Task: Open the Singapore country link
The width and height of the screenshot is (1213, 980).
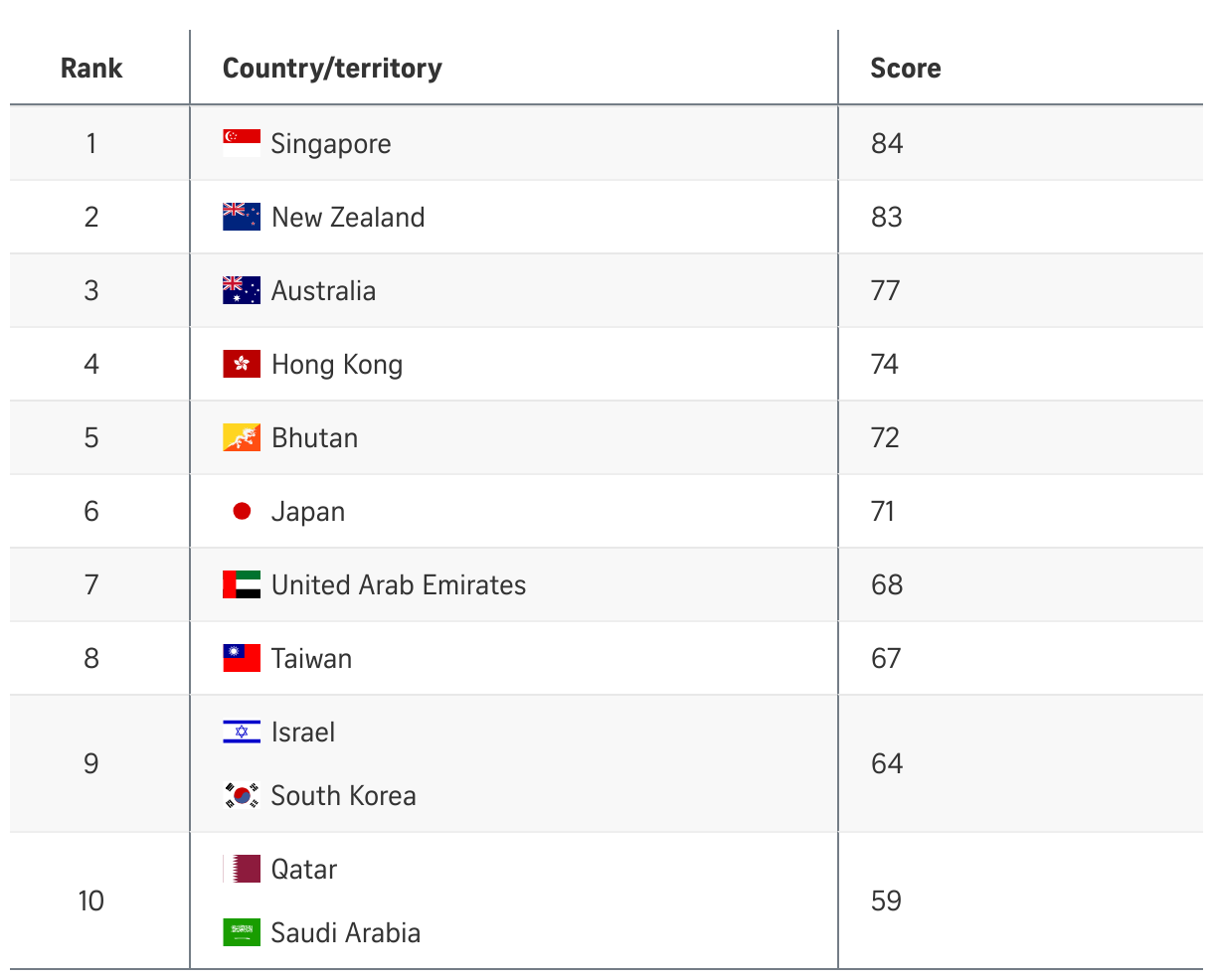Action: coord(331,143)
